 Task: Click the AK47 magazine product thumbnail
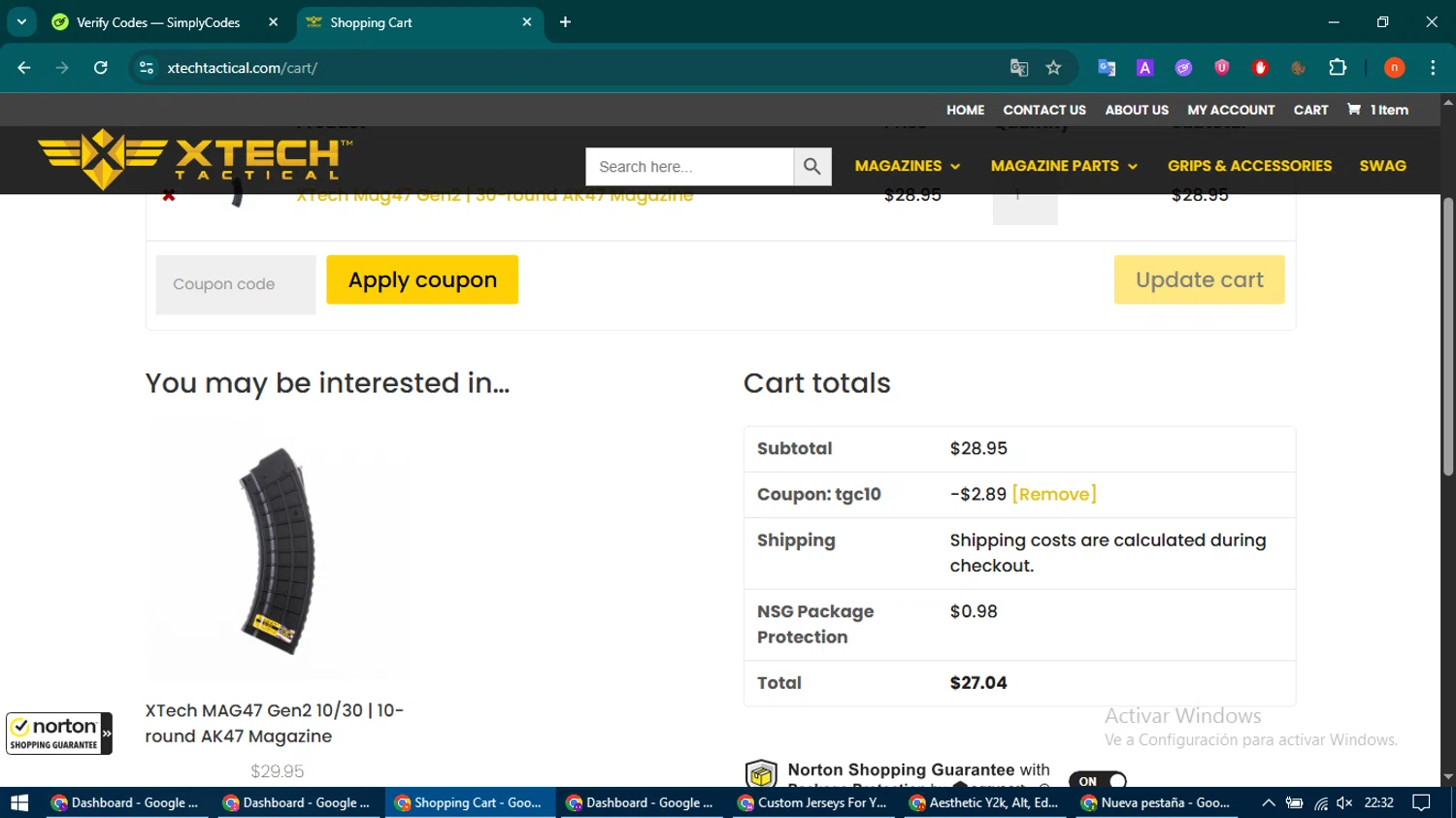tap(278, 551)
